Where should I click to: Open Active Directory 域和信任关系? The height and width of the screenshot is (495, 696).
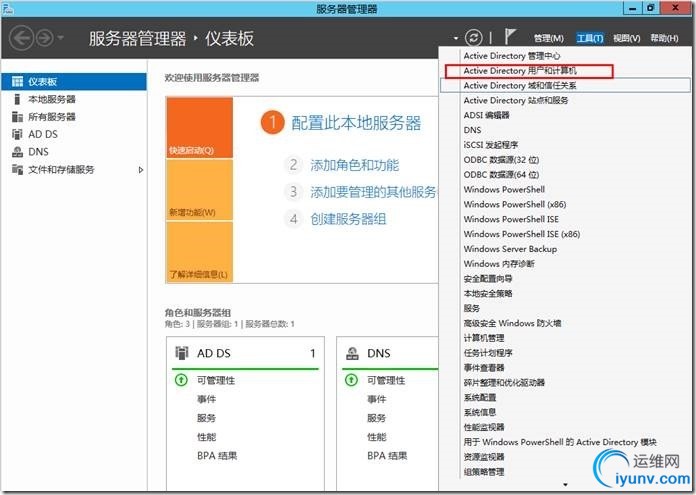tap(565, 85)
